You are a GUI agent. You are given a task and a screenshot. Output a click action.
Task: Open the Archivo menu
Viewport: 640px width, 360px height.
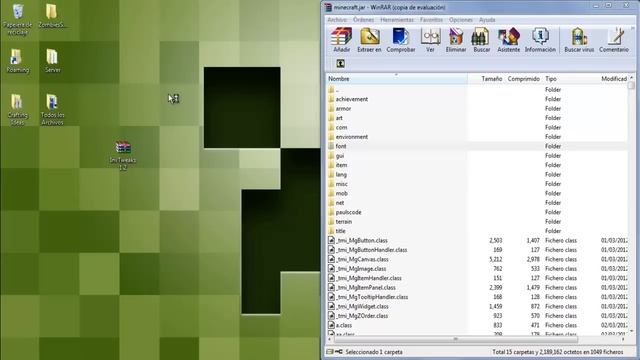click(x=337, y=20)
